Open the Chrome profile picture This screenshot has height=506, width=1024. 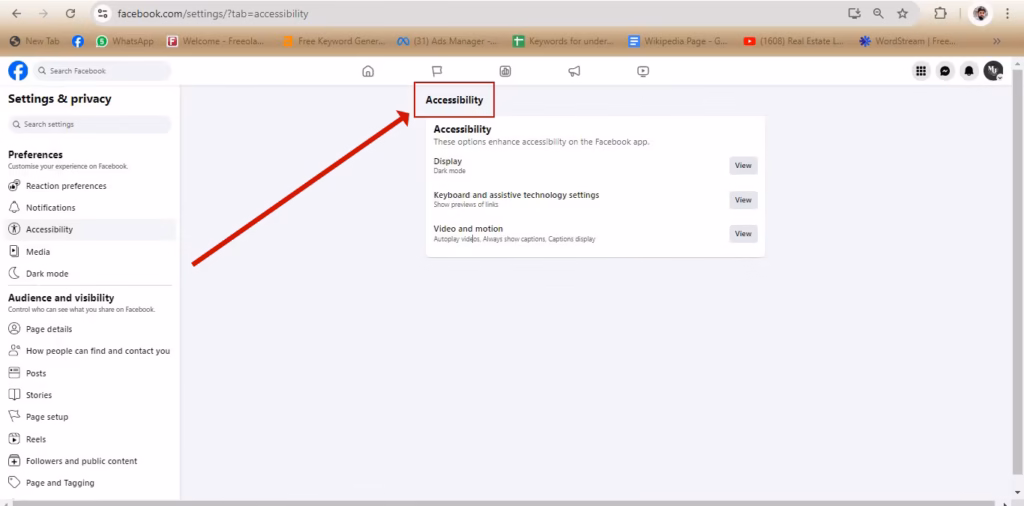pos(980,14)
